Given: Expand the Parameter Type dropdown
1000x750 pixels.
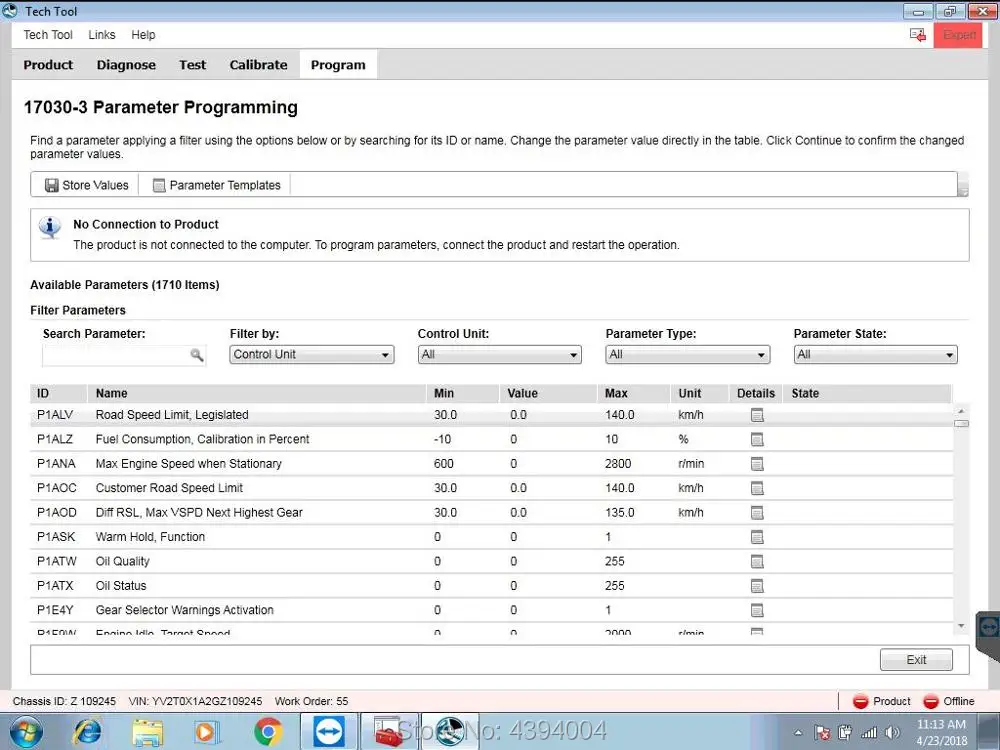Looking at the screenshot, I should click(687, 355).
